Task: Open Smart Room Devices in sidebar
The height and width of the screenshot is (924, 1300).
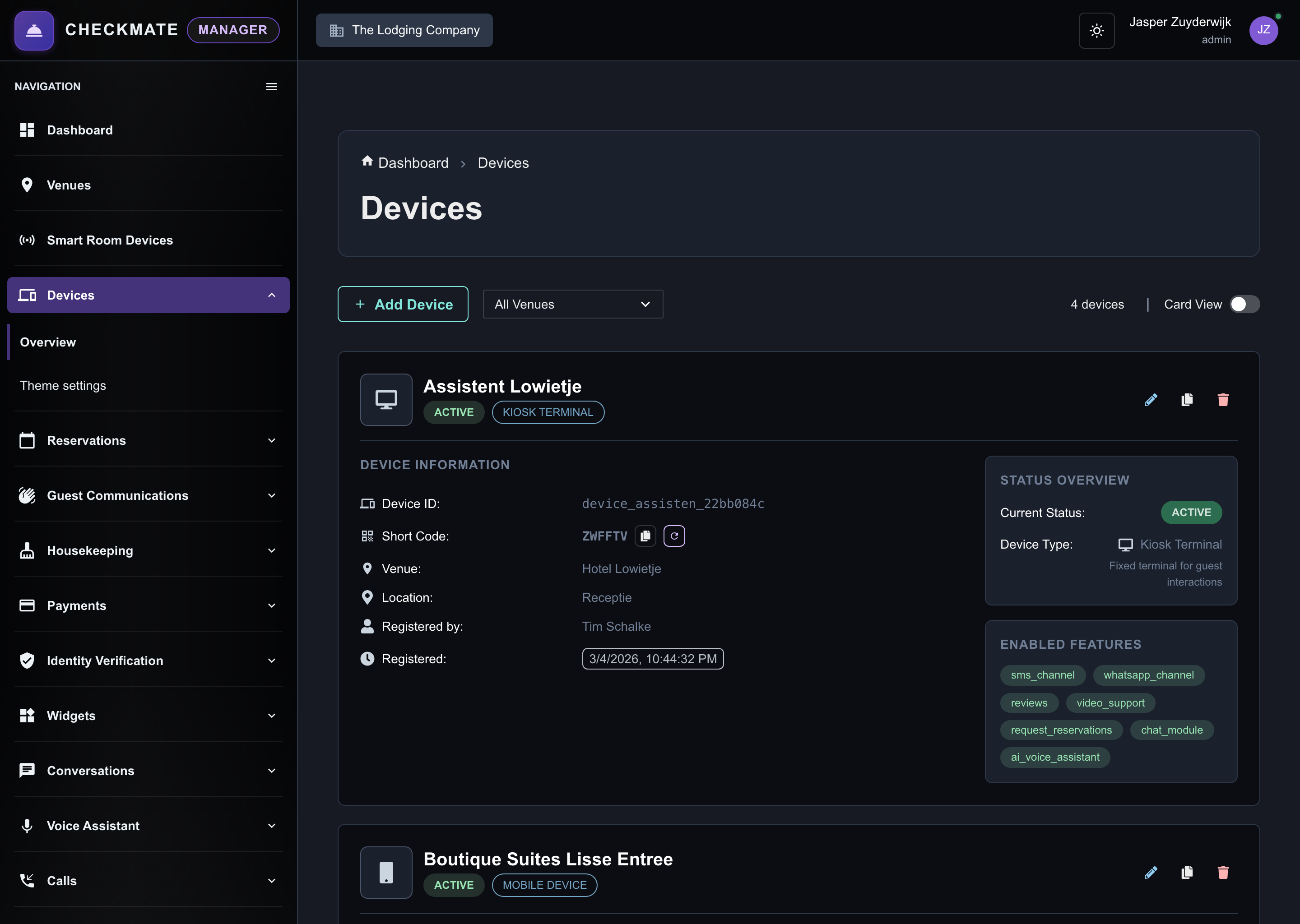Action: [148, 240]
